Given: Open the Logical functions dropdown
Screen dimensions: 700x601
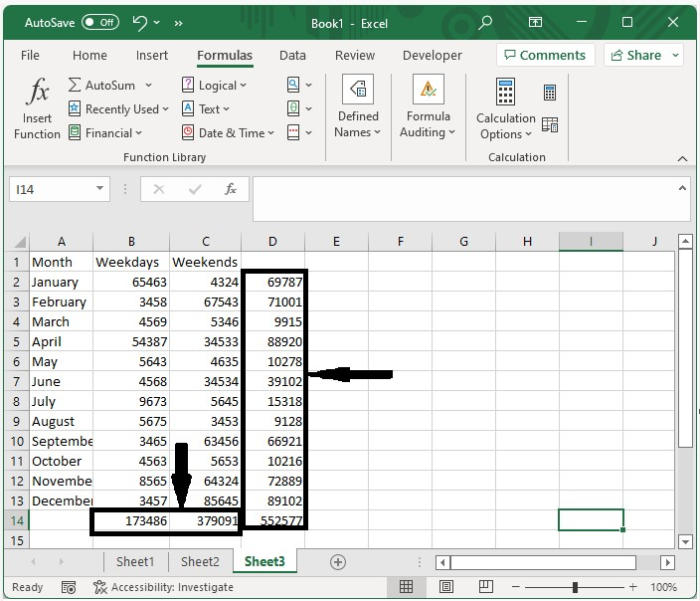Looking at the screenshot, I should (214, 85).
